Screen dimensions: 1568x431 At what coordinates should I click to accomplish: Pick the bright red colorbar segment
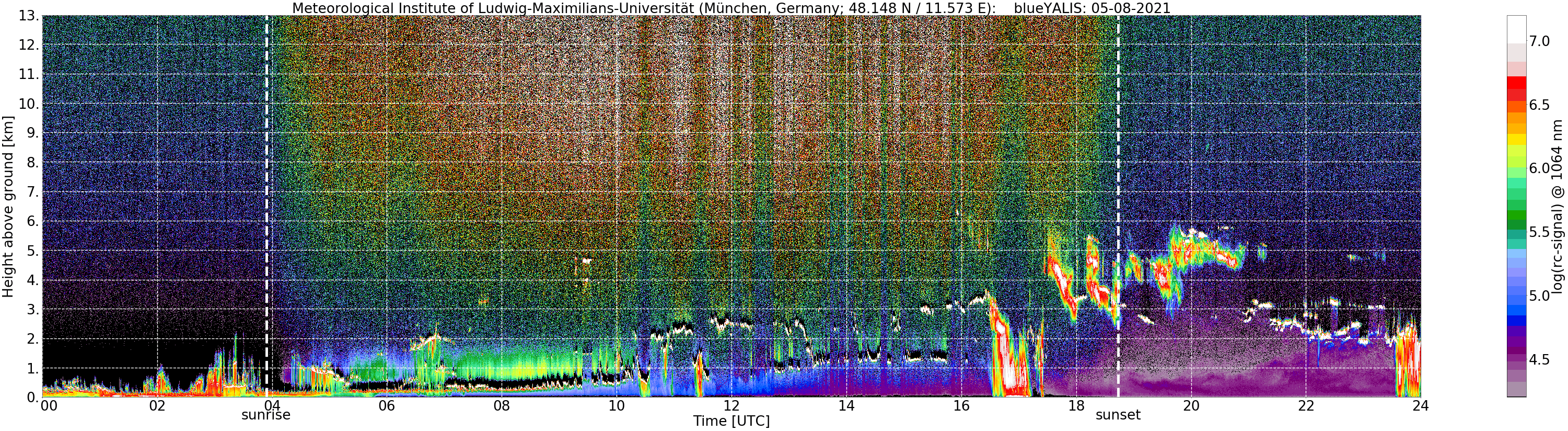(x=1516, y=82)
